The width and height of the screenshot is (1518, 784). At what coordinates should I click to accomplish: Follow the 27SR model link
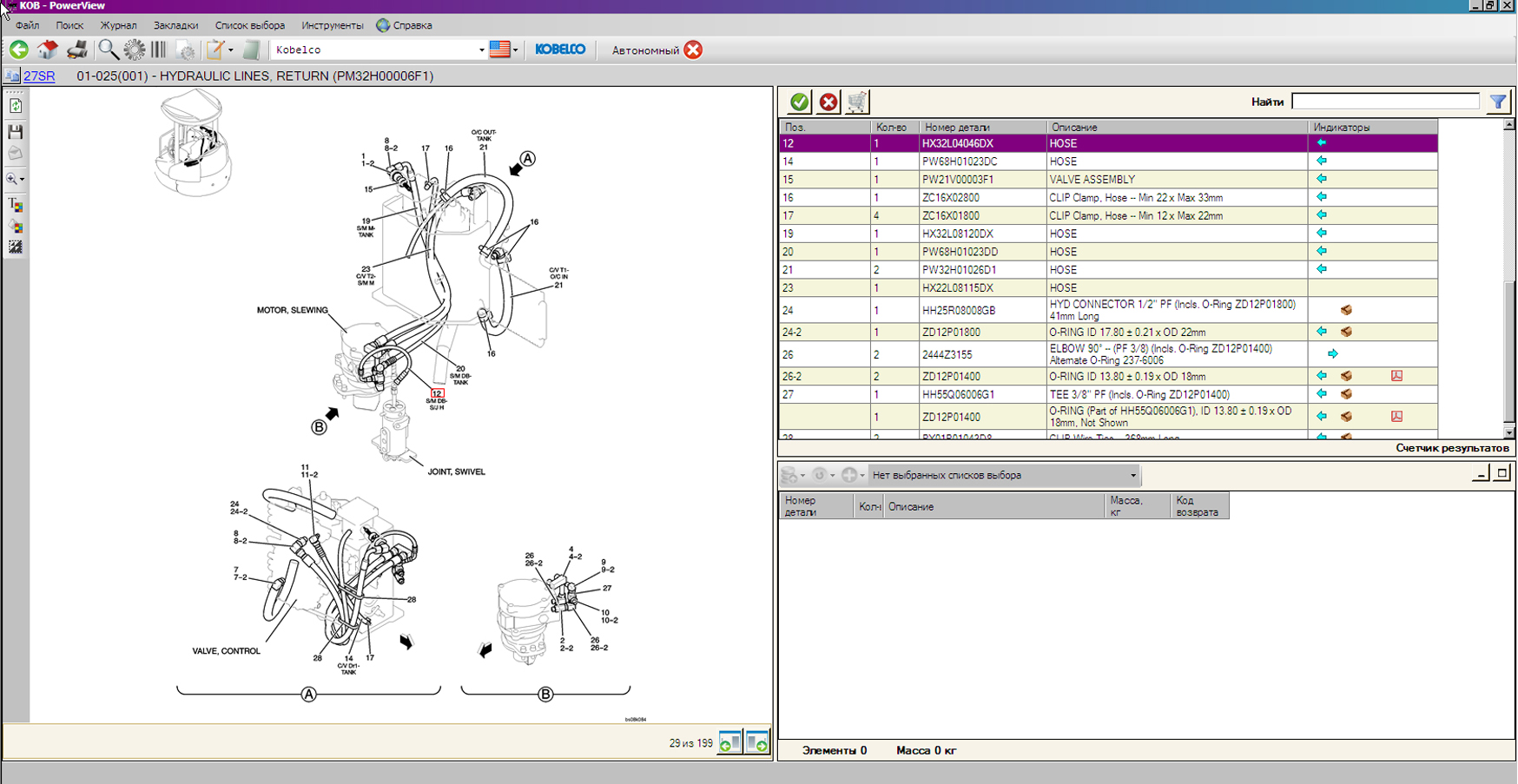pos(39,76)
